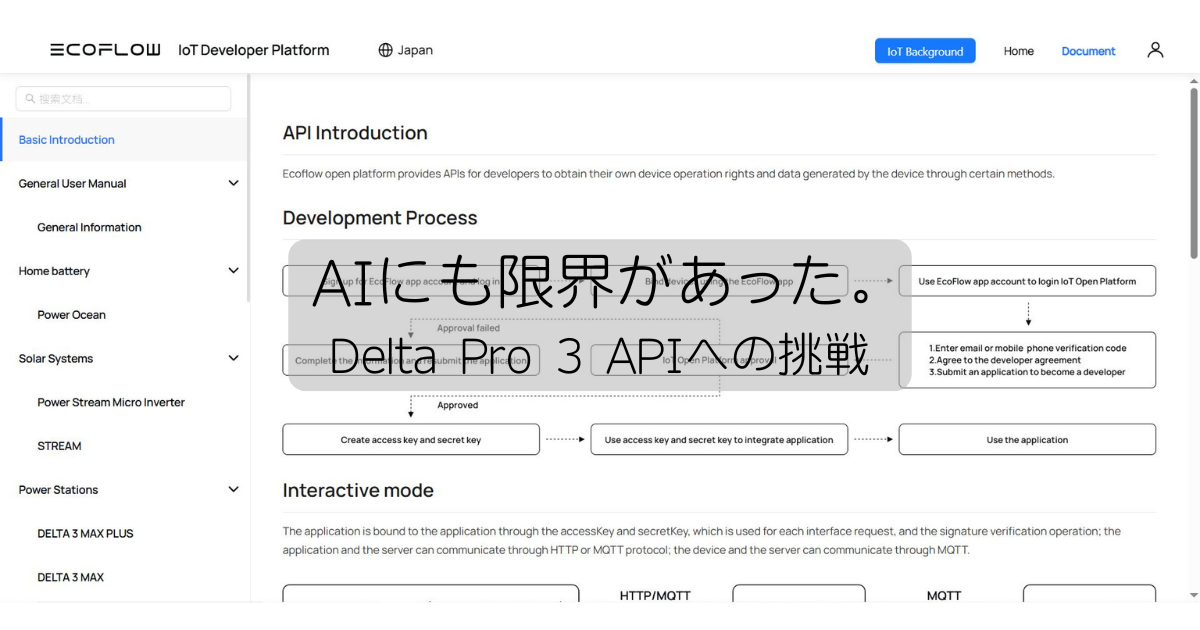Click 'Agree to the developer agreement' text
The width and height of the screenshot is (1200, 630).
click(x=1005, y=360)
